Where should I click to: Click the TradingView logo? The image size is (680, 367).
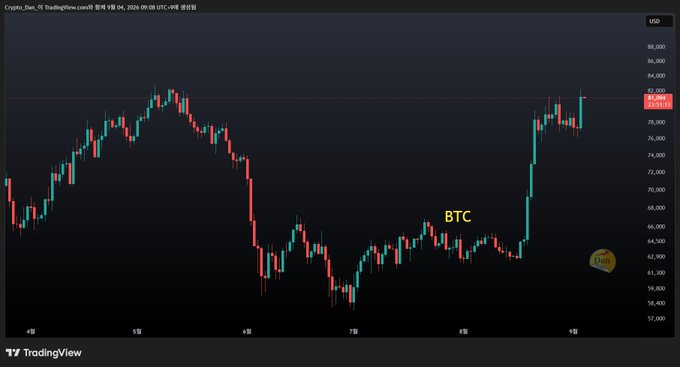click(x=43, y=353)
